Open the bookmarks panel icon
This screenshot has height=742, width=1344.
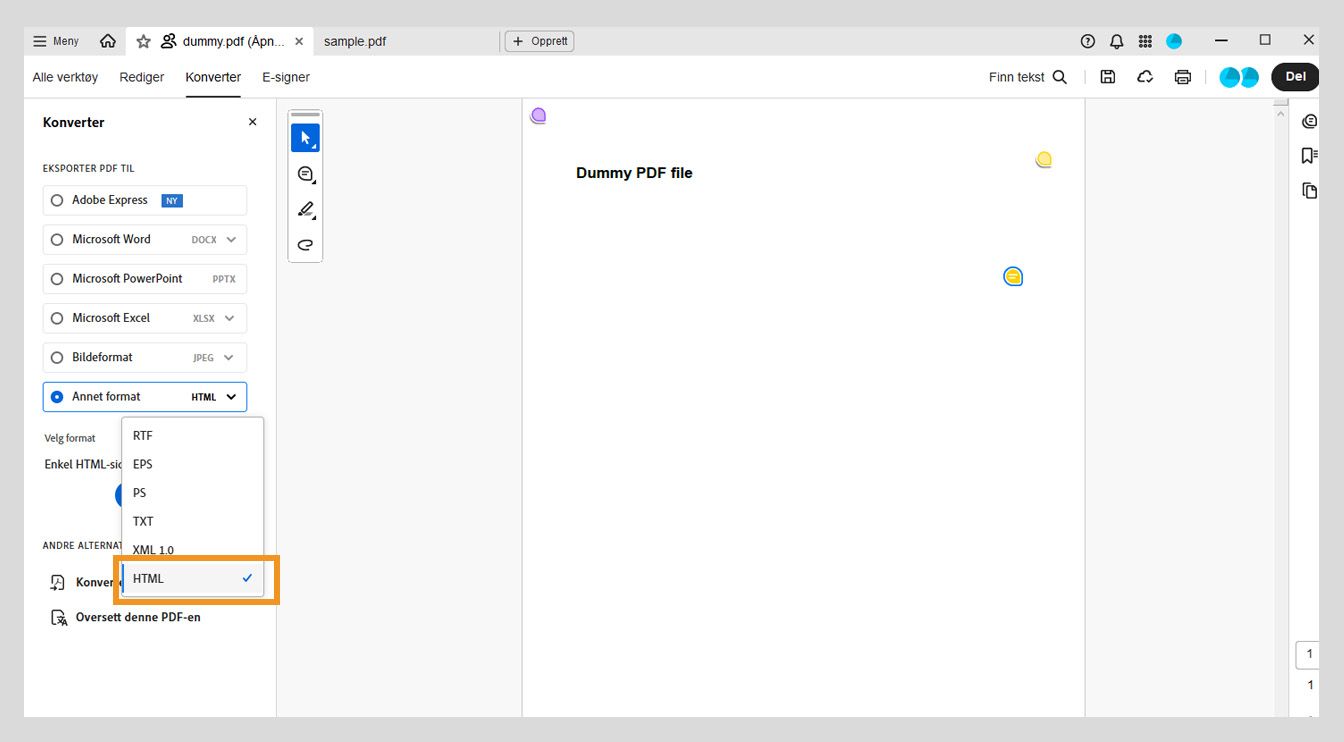pyautogui.click(x=1309, y=155)
